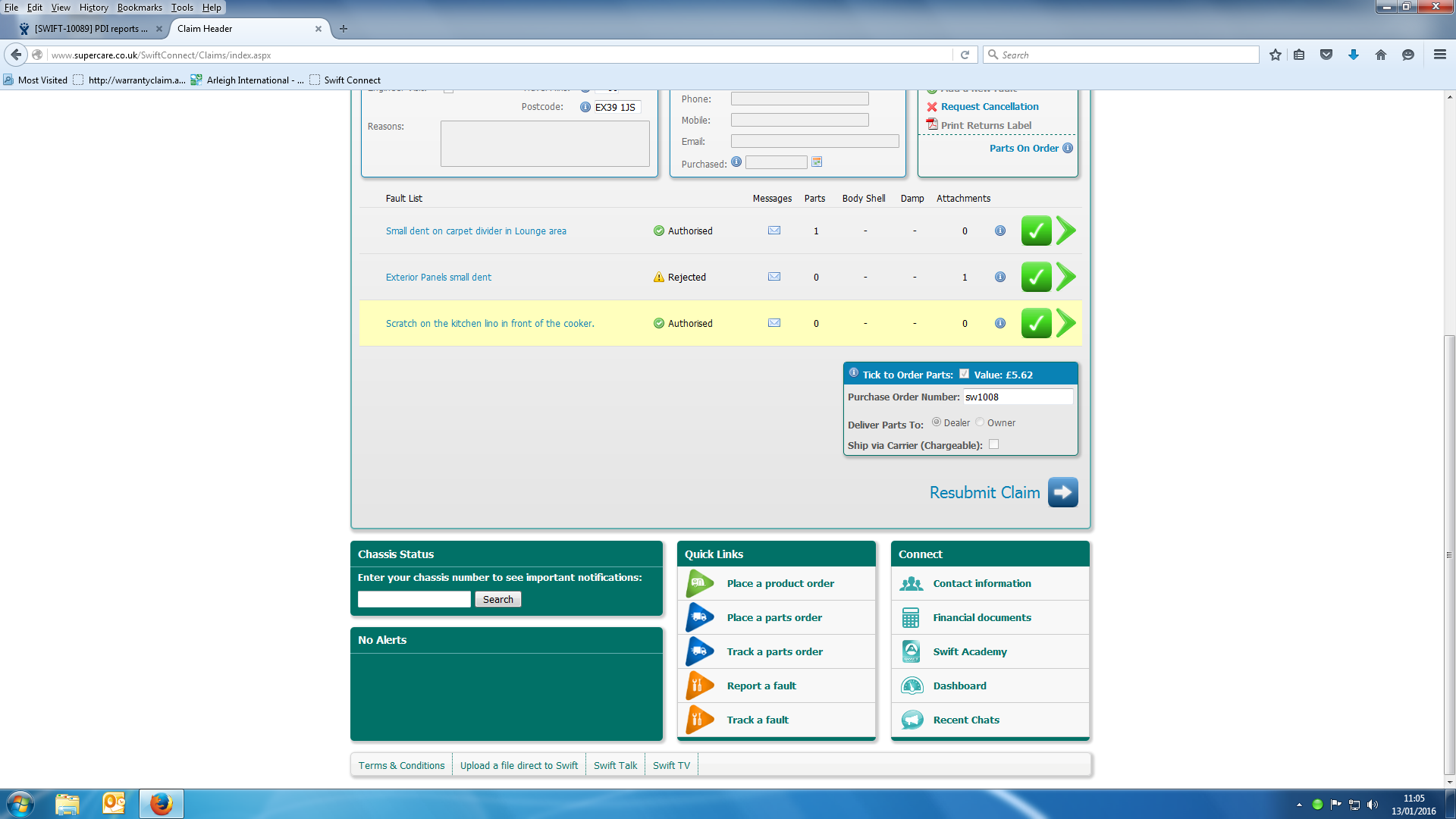This screenshot has height=819, width=1456.
Task: Click the Purchase Order Number field
Action: (x=1017, y=397)
